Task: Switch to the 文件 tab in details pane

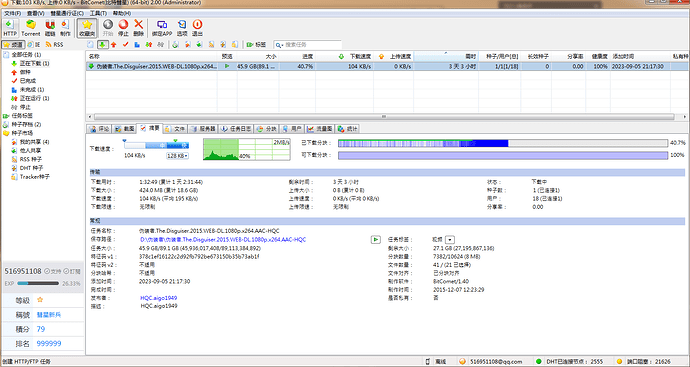Action: (x=175, y=129)
